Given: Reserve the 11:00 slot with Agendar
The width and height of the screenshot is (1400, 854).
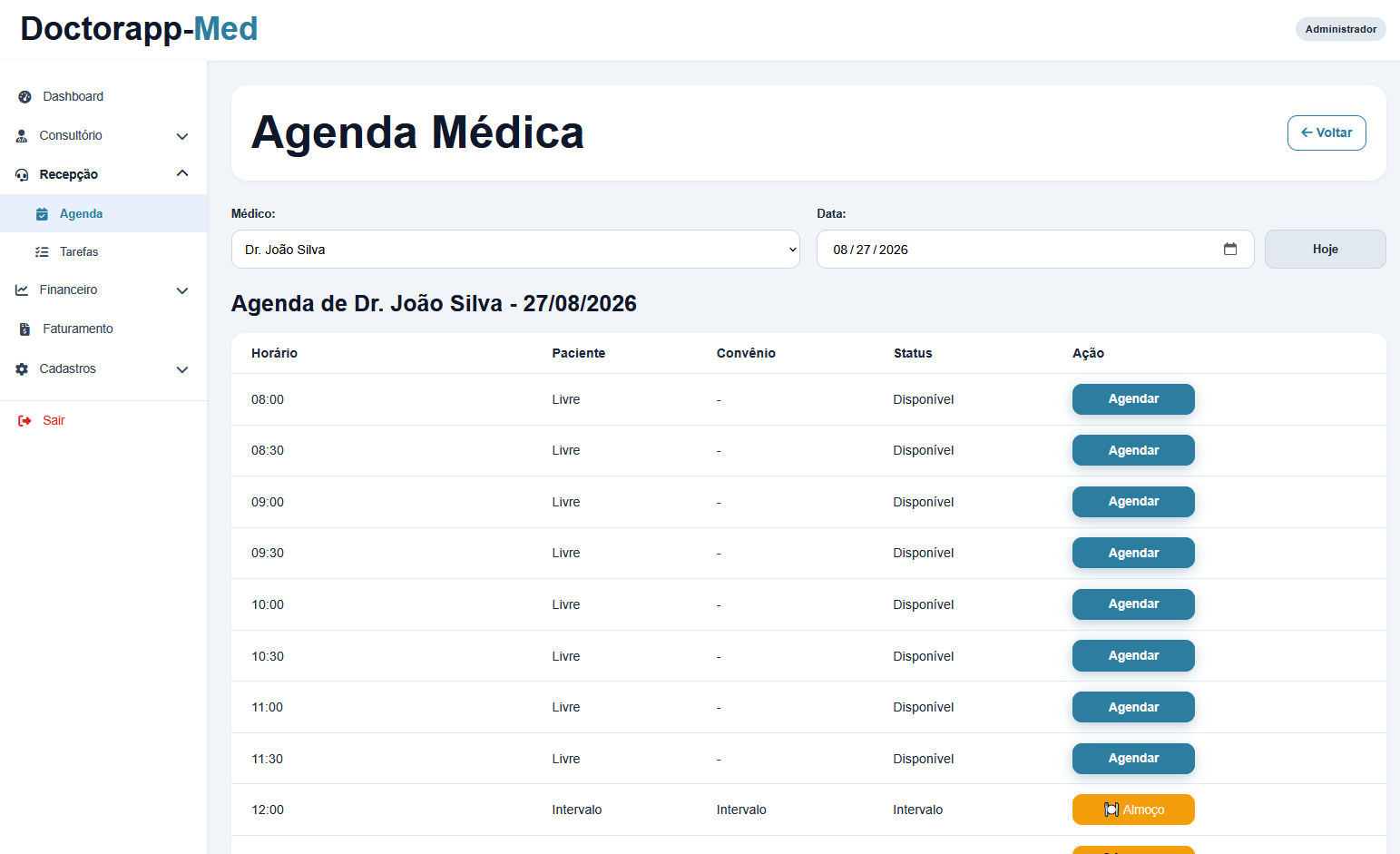Looking at the screenshot, I should pyautogui.click(x=1133, y=707).
